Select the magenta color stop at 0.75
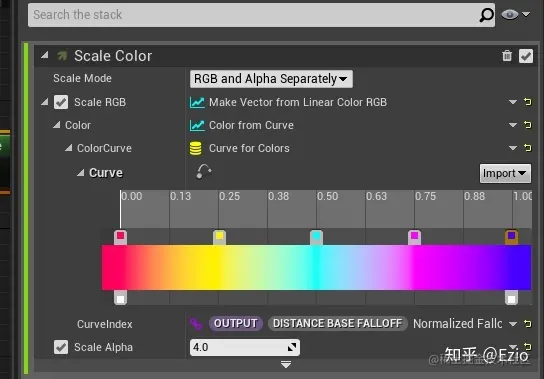 (414, 237)
